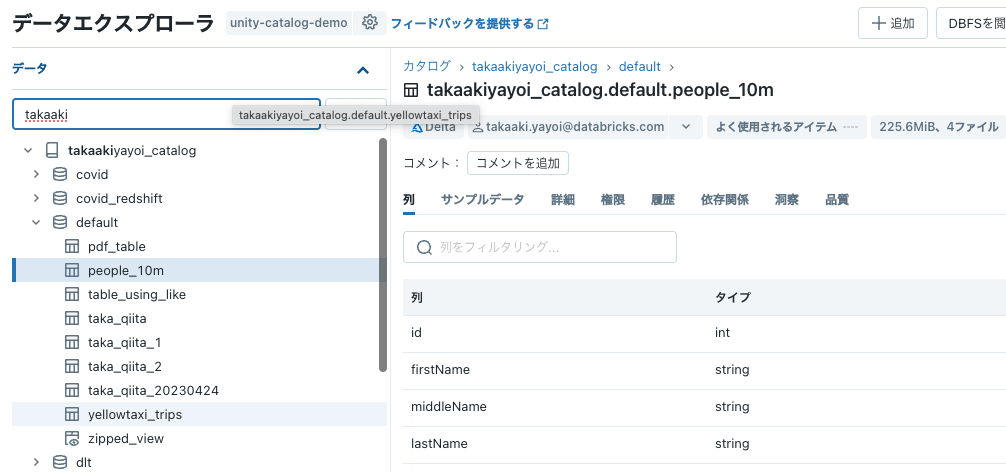1006x472 pixels.
Task: Click the people_10m table icon in tree
Action: tap(72, 271)
